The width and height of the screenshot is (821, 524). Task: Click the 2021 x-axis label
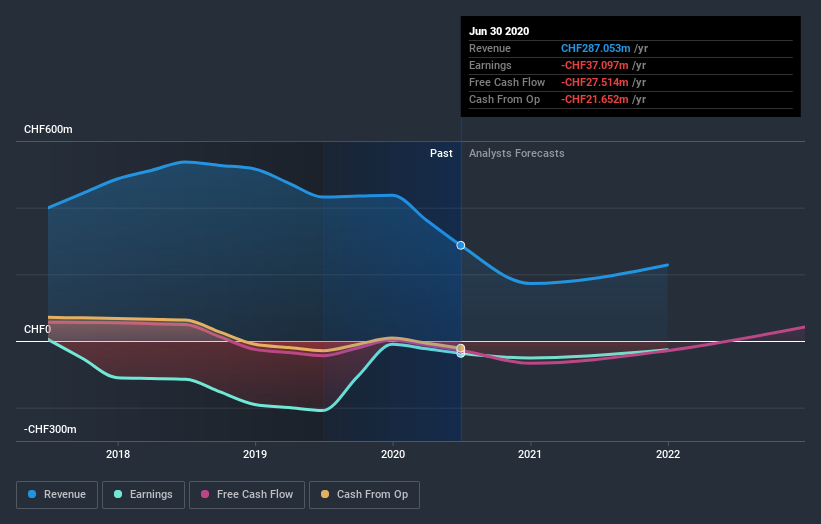click(530, 454)
